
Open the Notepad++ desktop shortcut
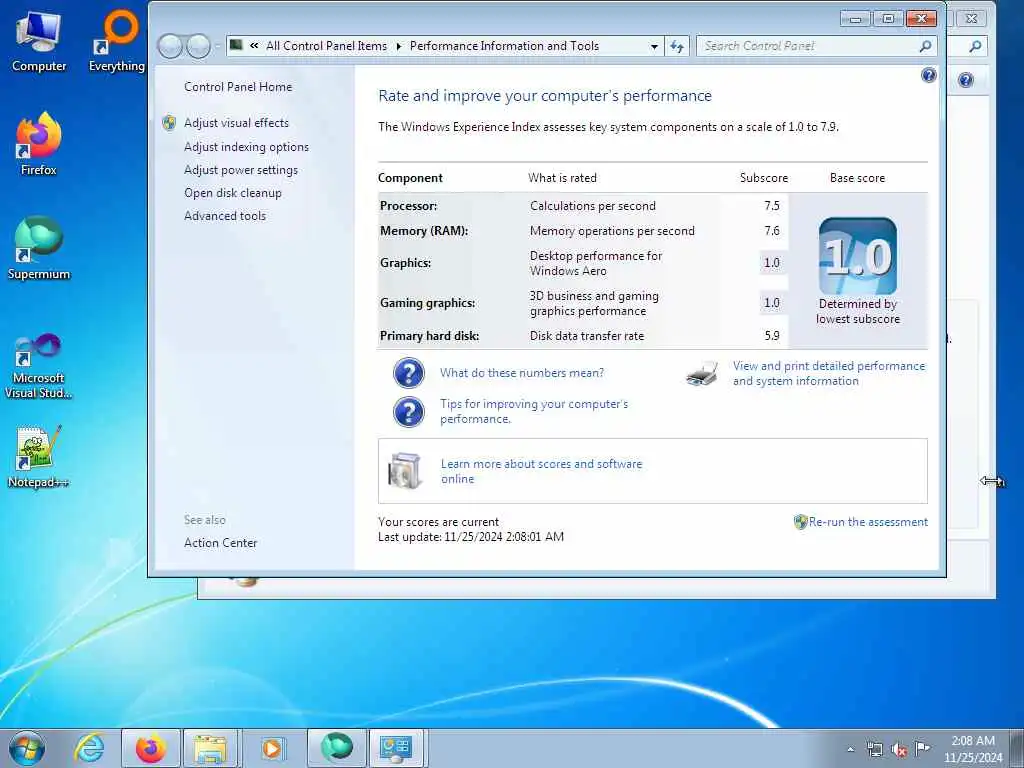coord(39,457)
